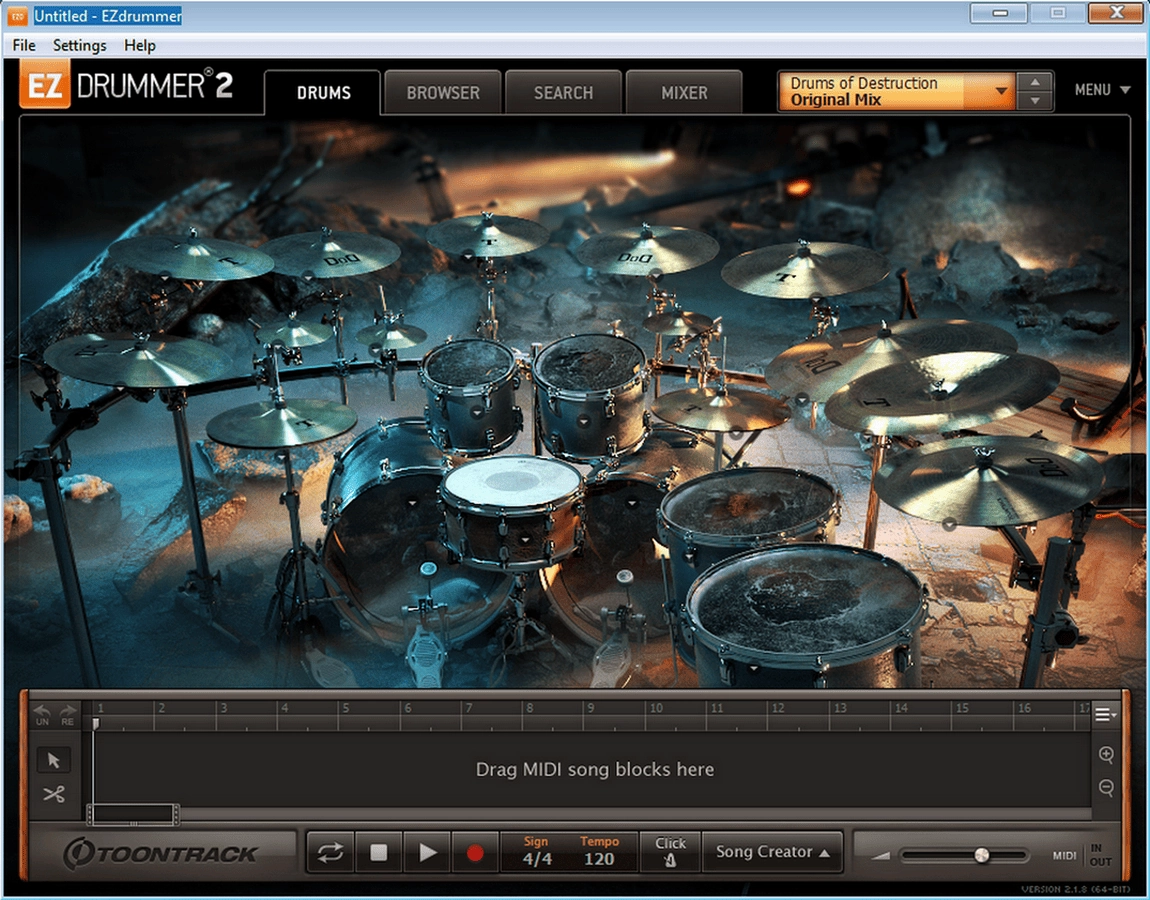The width and height of the screenshot is (1150, 900).
Task: Hit the top-center T cymbal
Action: [x=487, y=236]
